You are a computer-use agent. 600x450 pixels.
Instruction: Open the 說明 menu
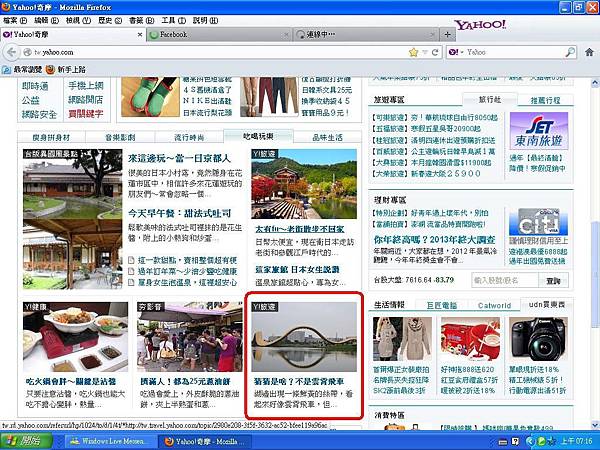[x=205, y=21]
